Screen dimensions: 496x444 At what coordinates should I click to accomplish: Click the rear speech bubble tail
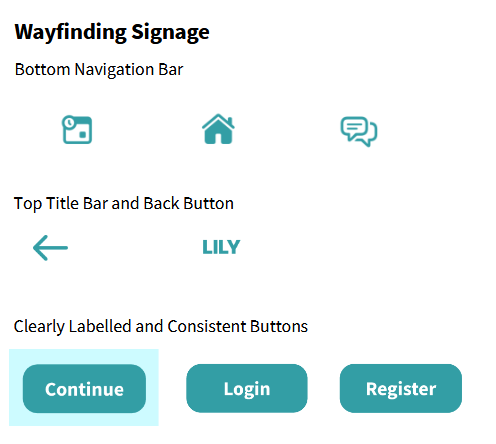point(367,143)
